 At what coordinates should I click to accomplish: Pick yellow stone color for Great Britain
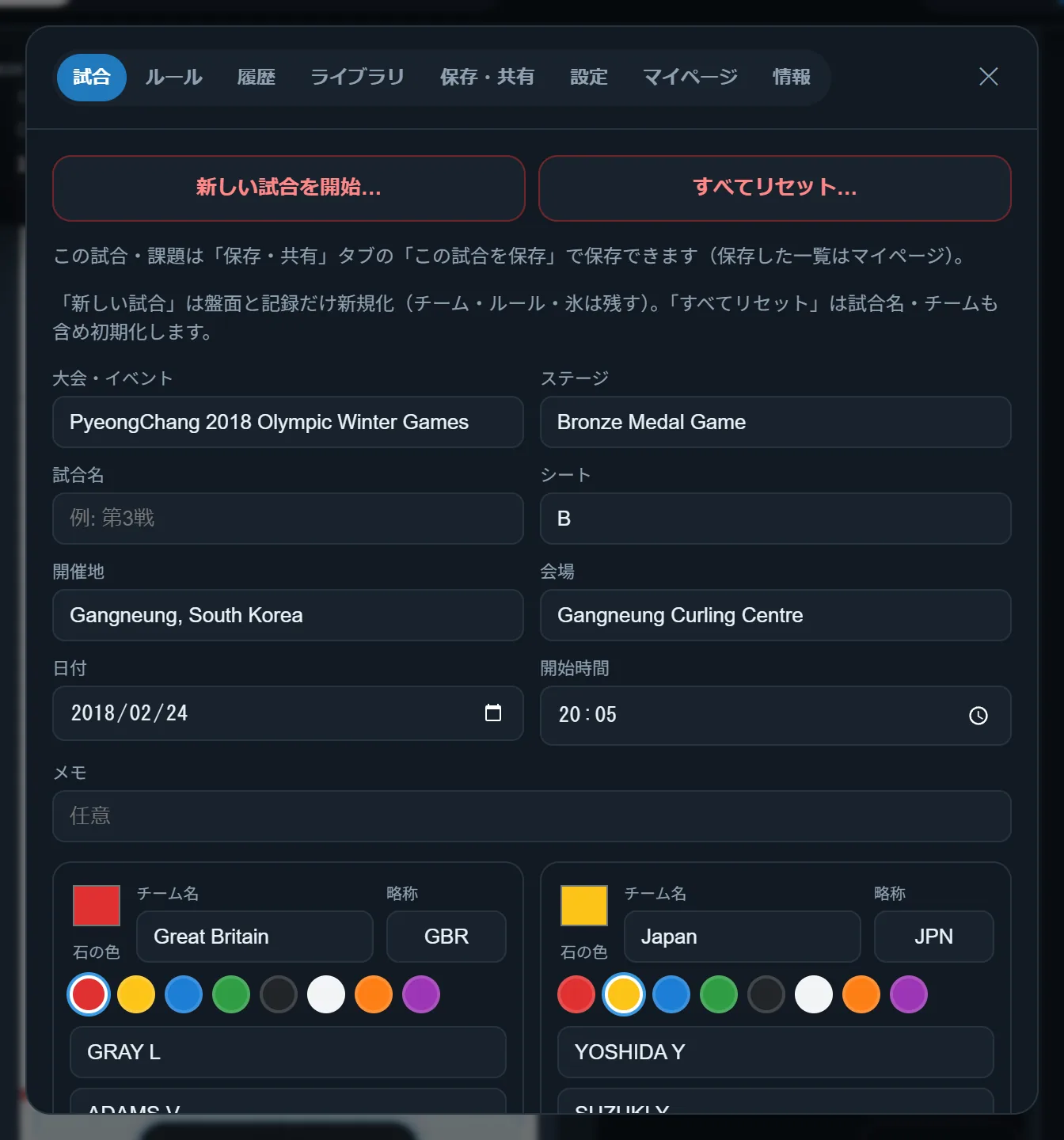[x=136, y=994]
